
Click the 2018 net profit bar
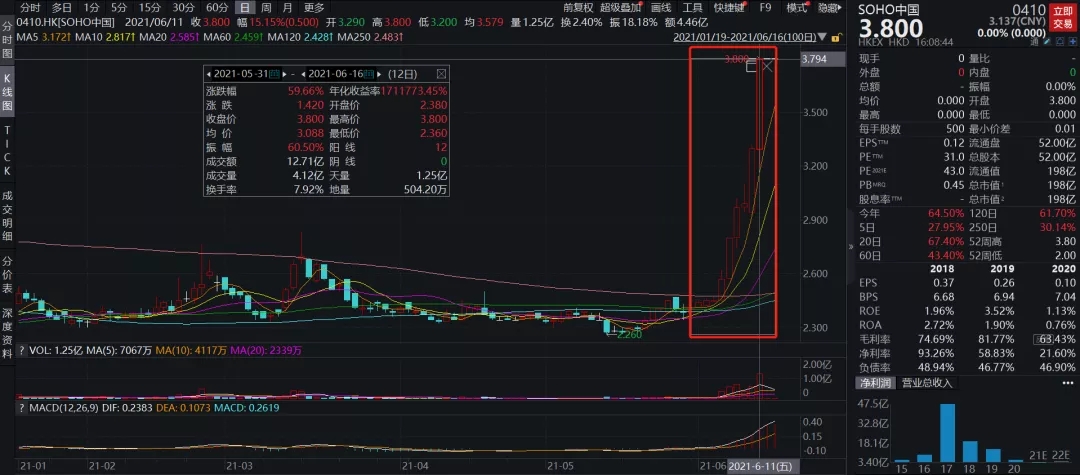point(970,452)
